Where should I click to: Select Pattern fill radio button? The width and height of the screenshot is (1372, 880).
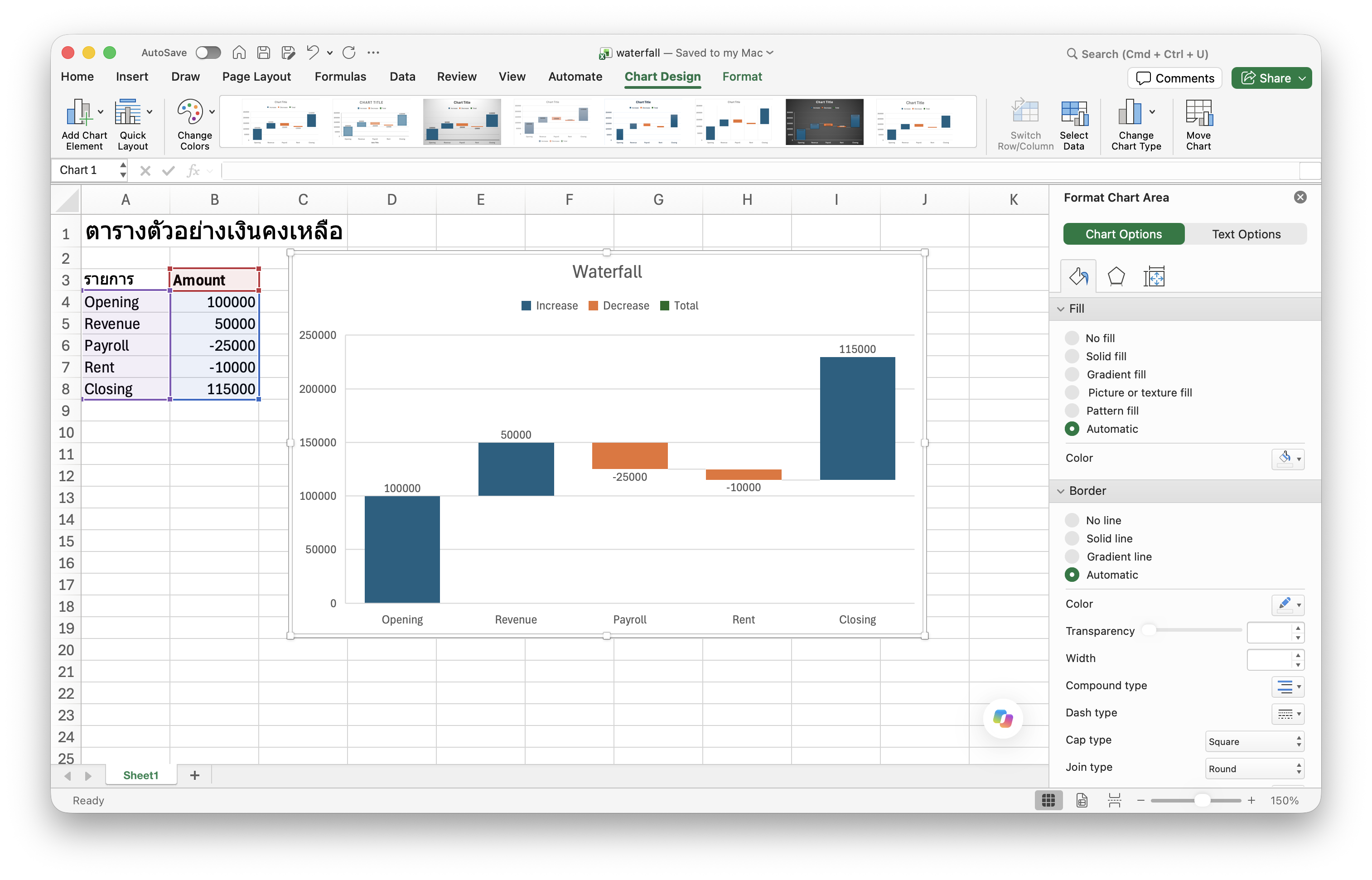pyautogui.click(x=1072, y=410)
